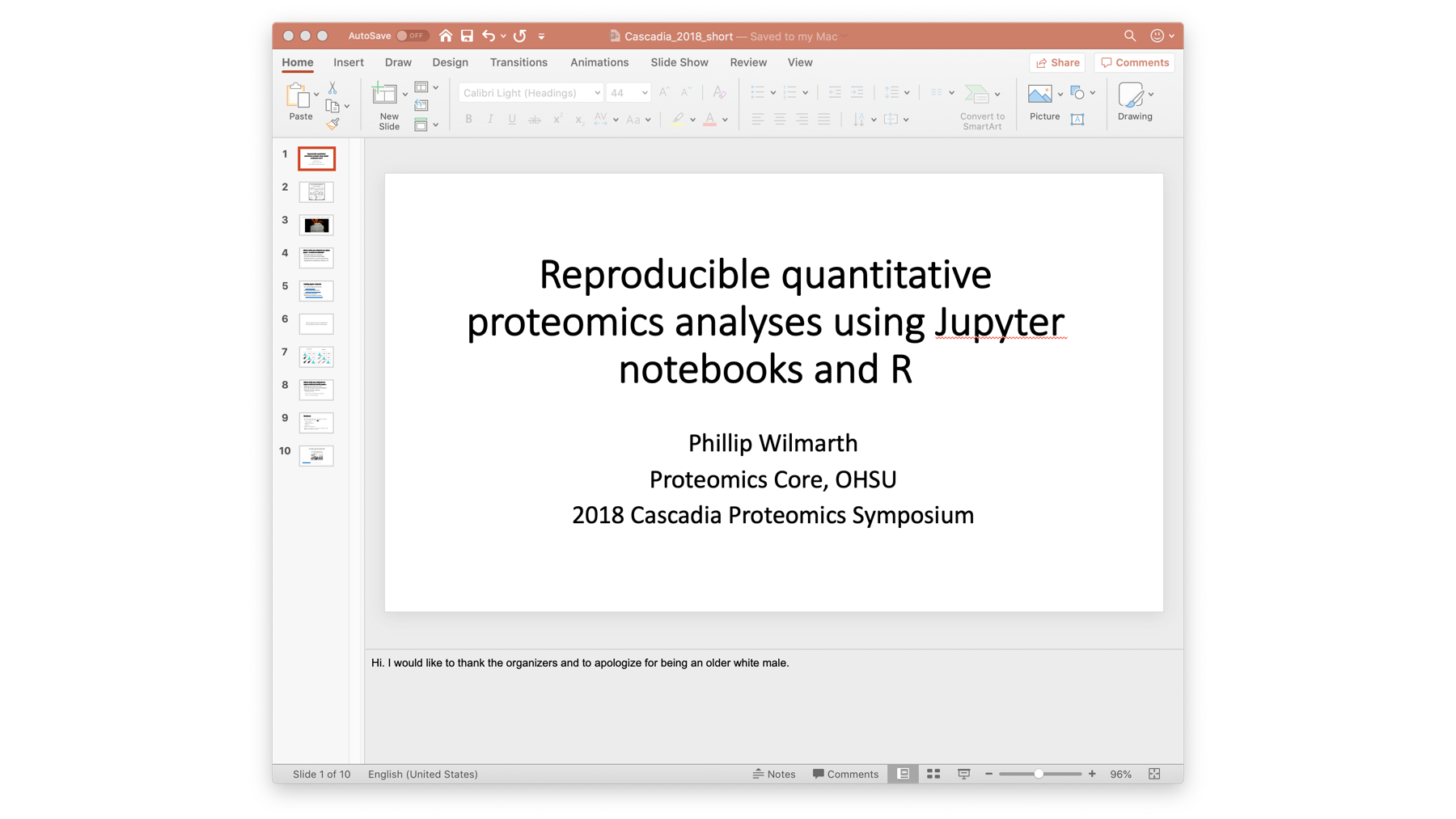The image size is (1456, 819).
Task: Open the Transitions tab
Action: tap(518, 62)
